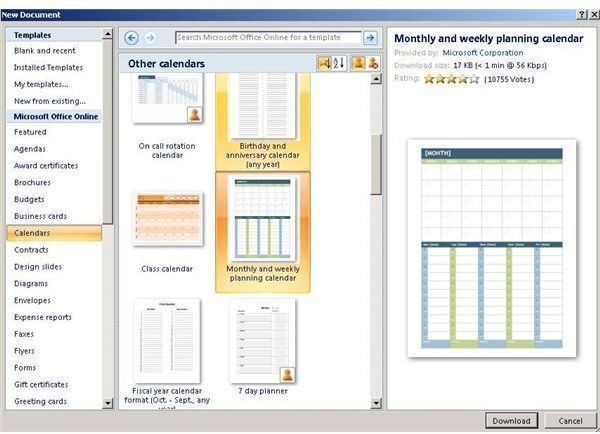Click the forward navigation arrow
Image resolution: width=600 pixels, height=434 pixels.
tap(150, 38)
